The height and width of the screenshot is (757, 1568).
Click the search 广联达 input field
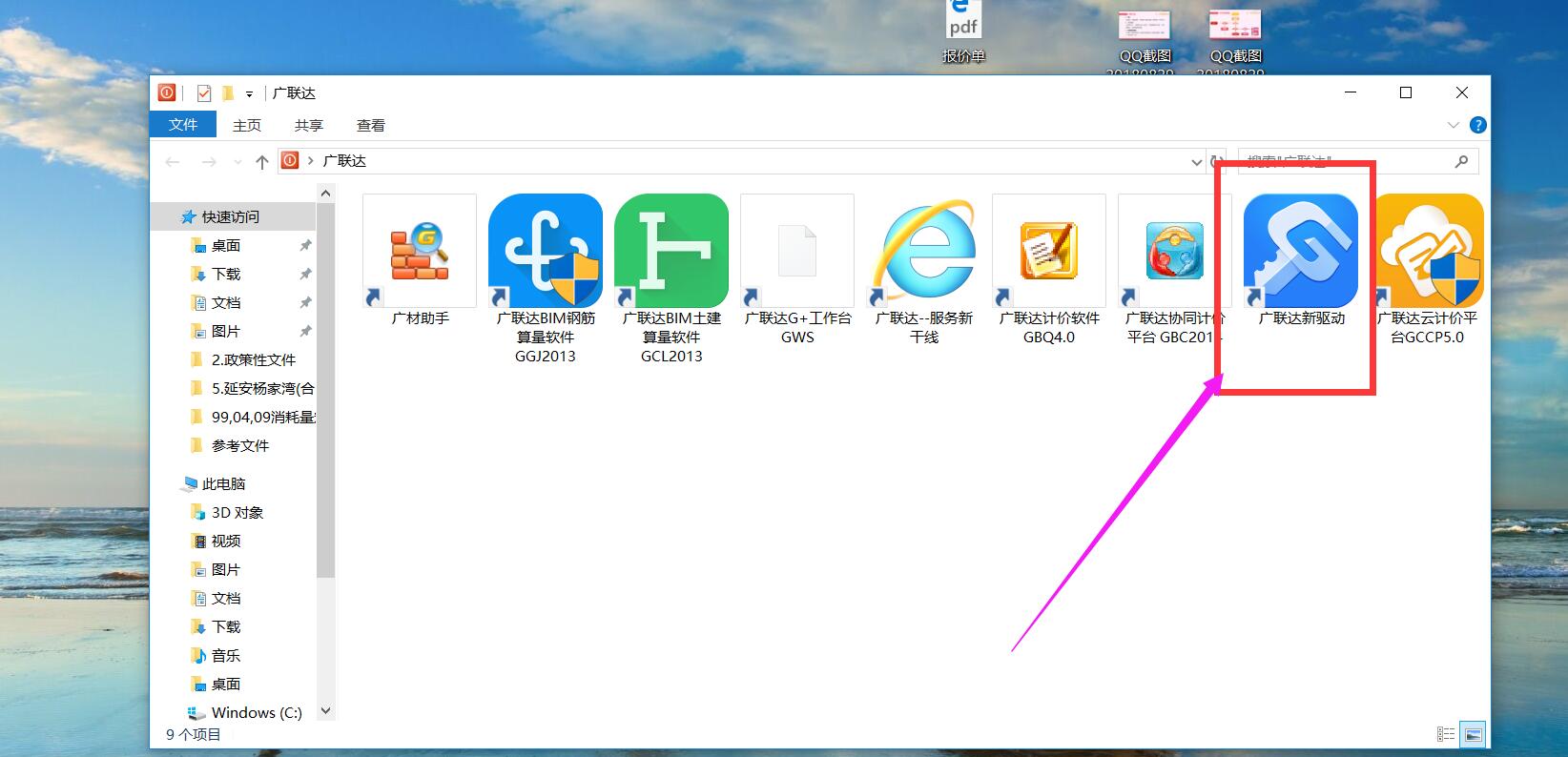coord(1358,161)
